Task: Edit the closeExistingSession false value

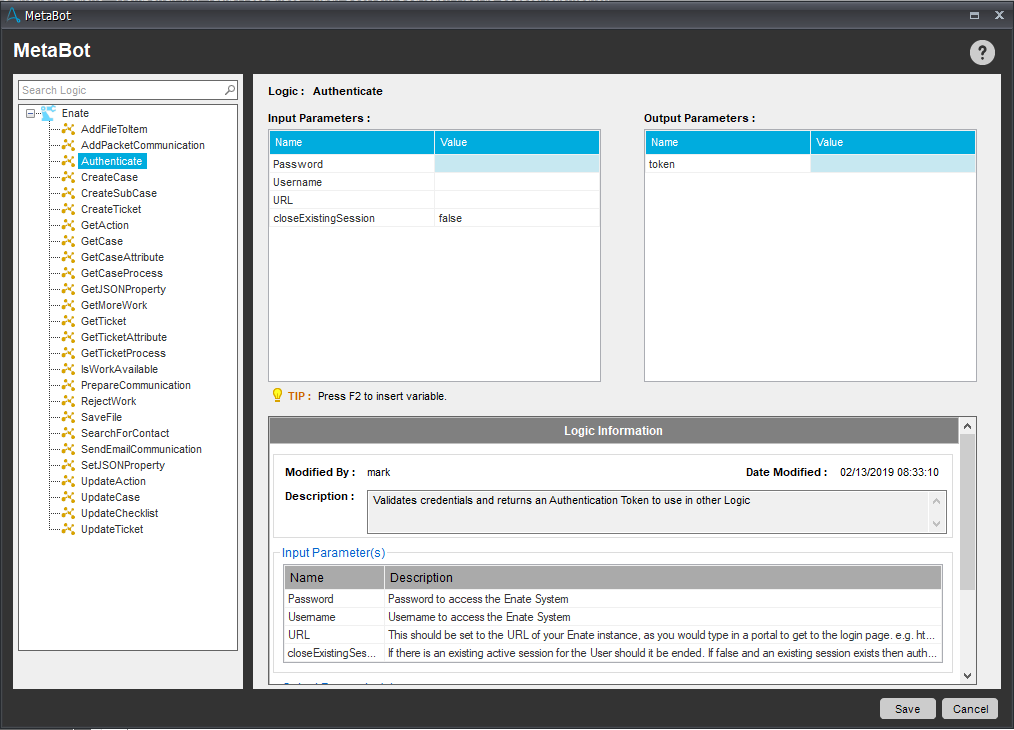Action: [516, 218]
